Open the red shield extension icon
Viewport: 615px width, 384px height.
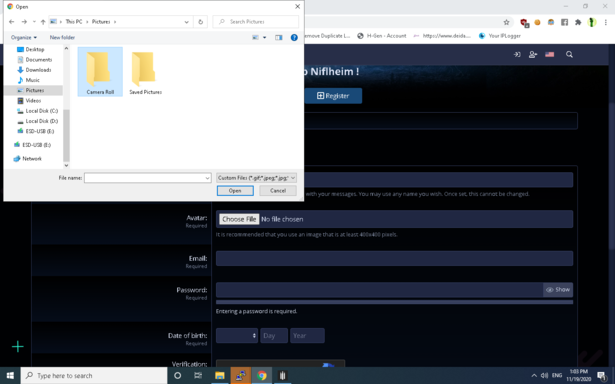(x=524, y=23)
